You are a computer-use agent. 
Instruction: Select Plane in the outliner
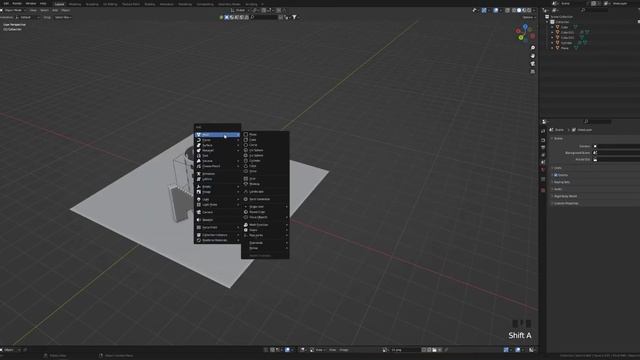565,48
